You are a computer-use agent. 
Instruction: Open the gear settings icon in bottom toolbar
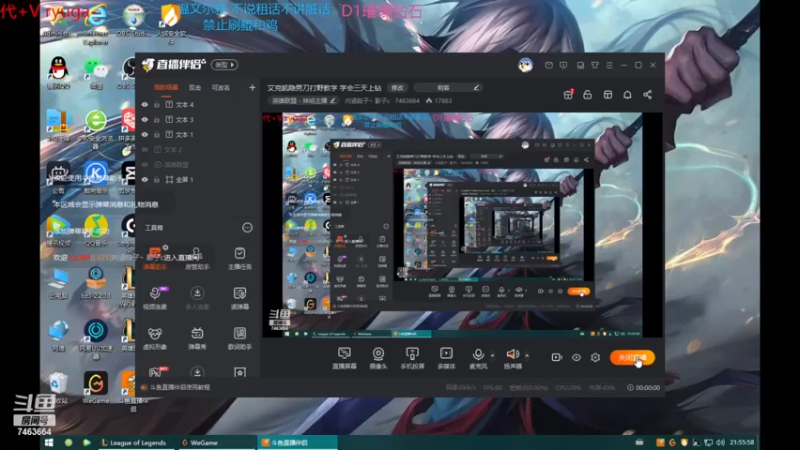[x=595, y=358]
